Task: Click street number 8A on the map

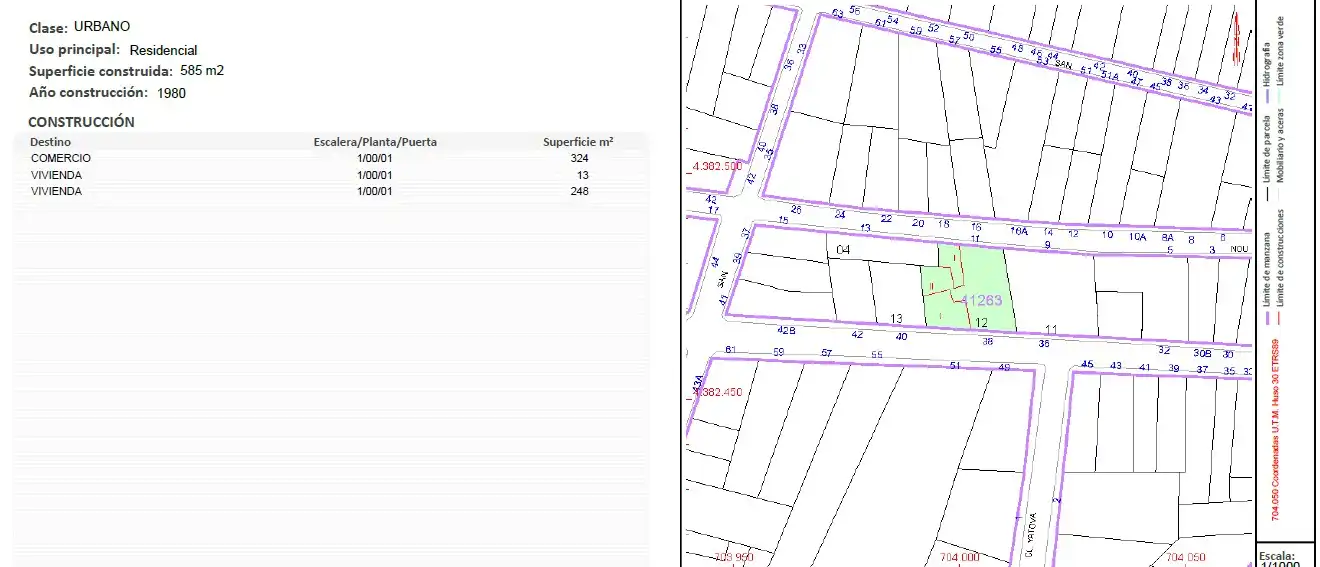Action: click(x=1167, y=238)
